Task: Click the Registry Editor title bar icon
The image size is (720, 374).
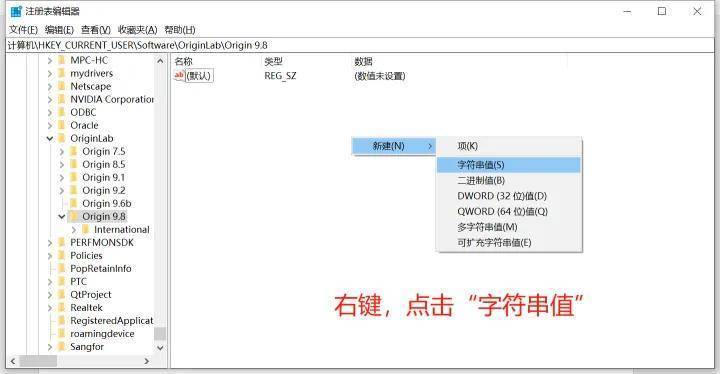Action: [16, 11]
